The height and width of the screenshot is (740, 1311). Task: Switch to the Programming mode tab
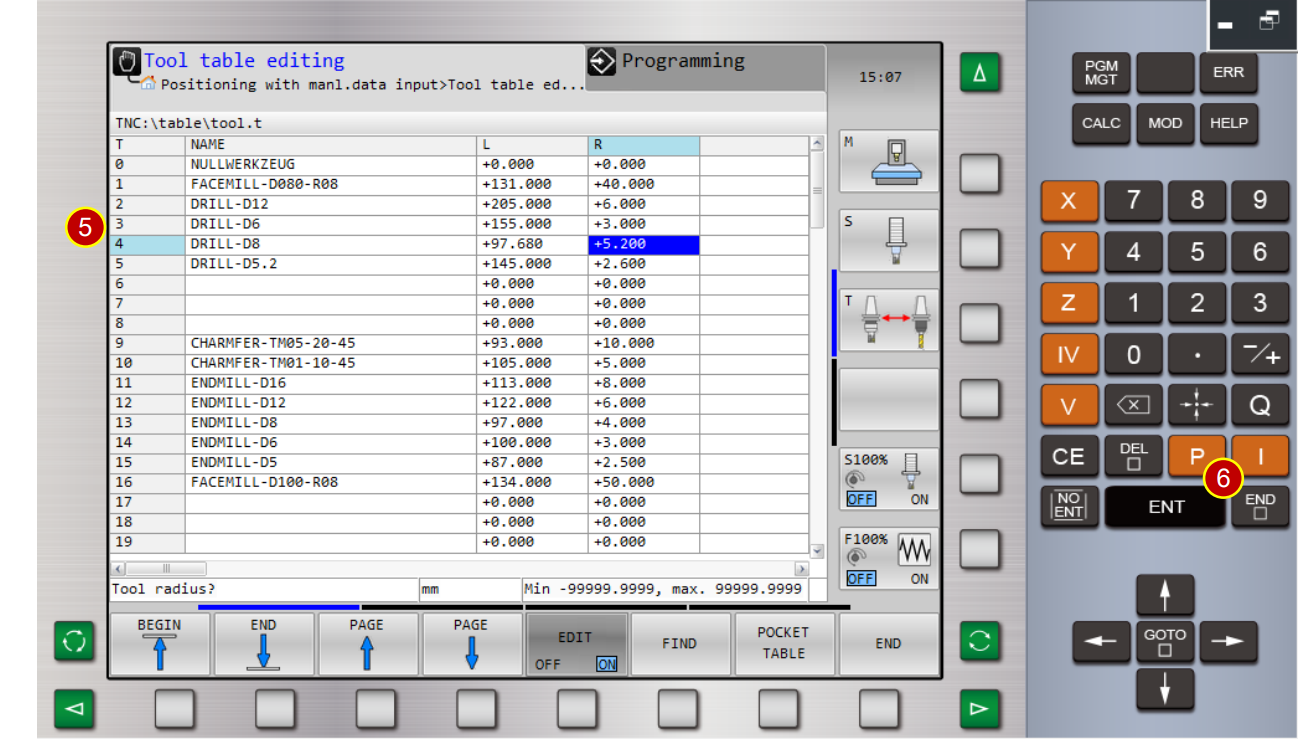point(705,68)
